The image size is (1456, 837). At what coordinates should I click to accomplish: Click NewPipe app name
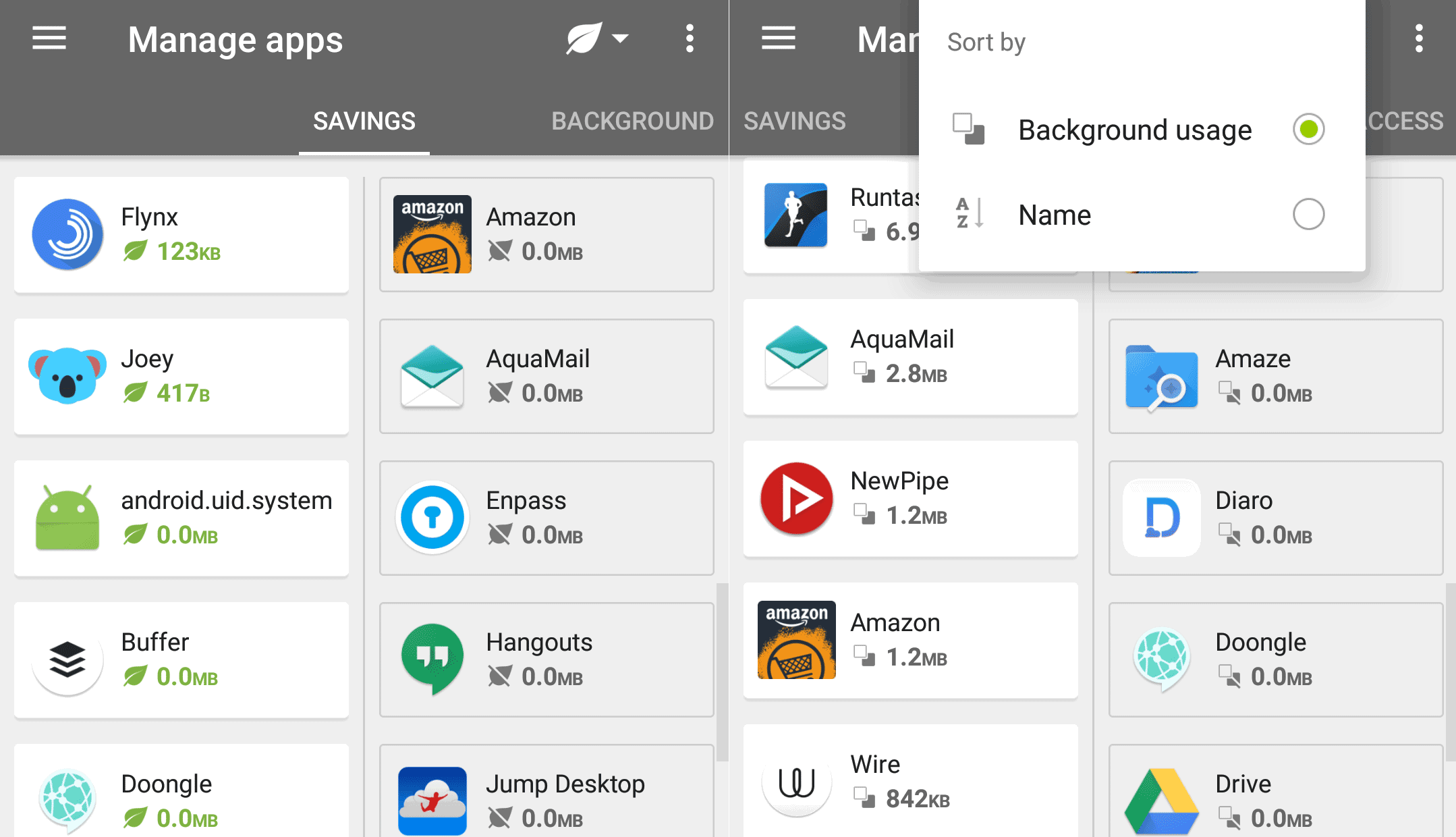(x=899, y=481)
